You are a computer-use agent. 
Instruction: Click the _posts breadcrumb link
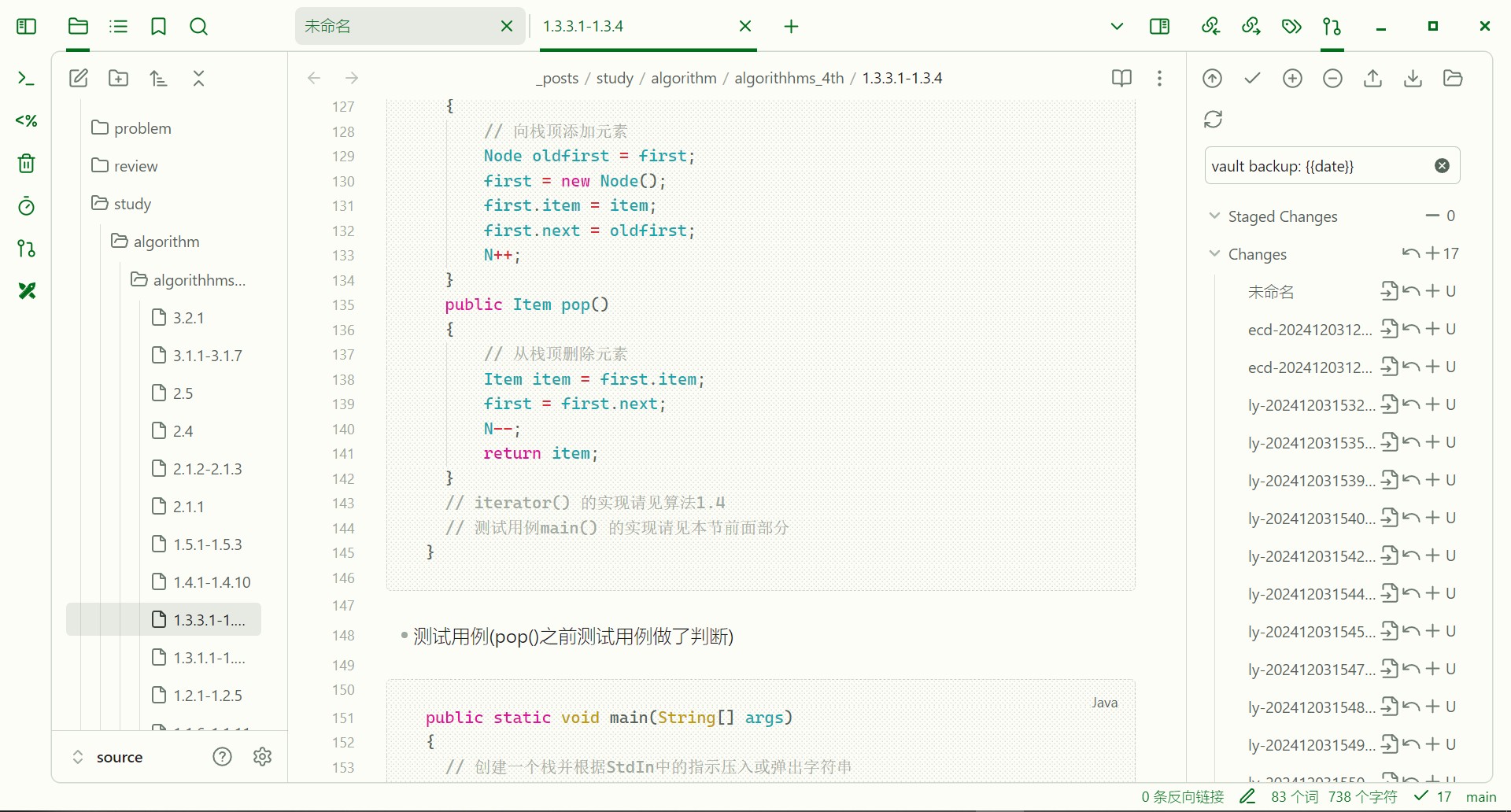(x=557, y=78)
